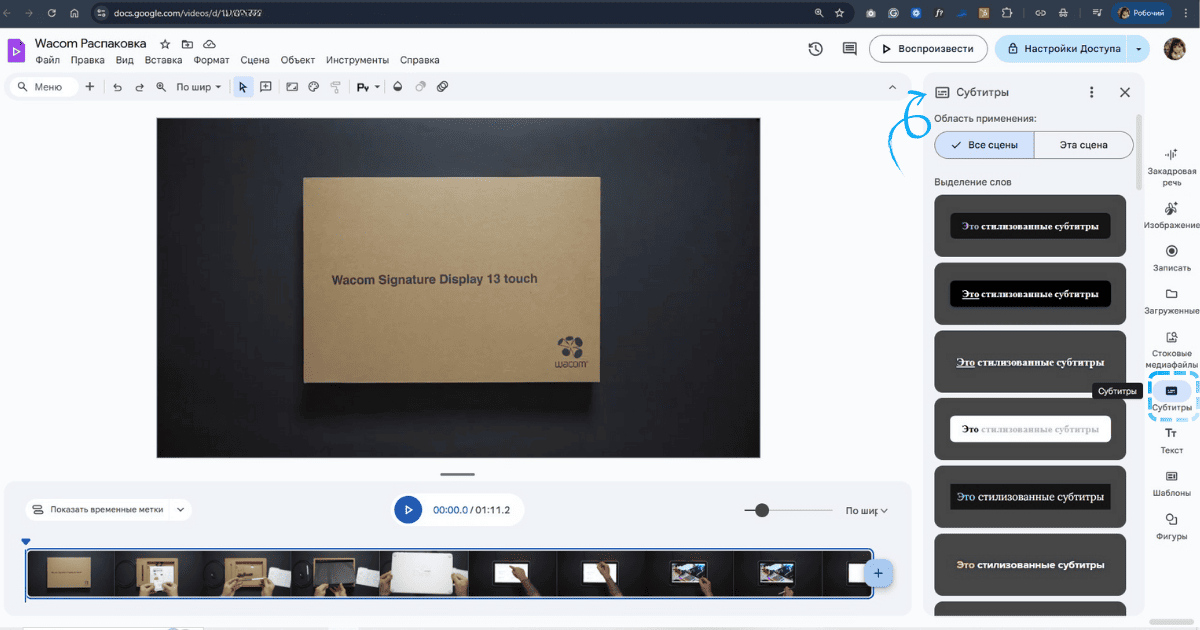Screen dimensions: 1200x630
Task: Expand the Настройки Доступа dropdown arrow
Action: tap(1138, 47)
